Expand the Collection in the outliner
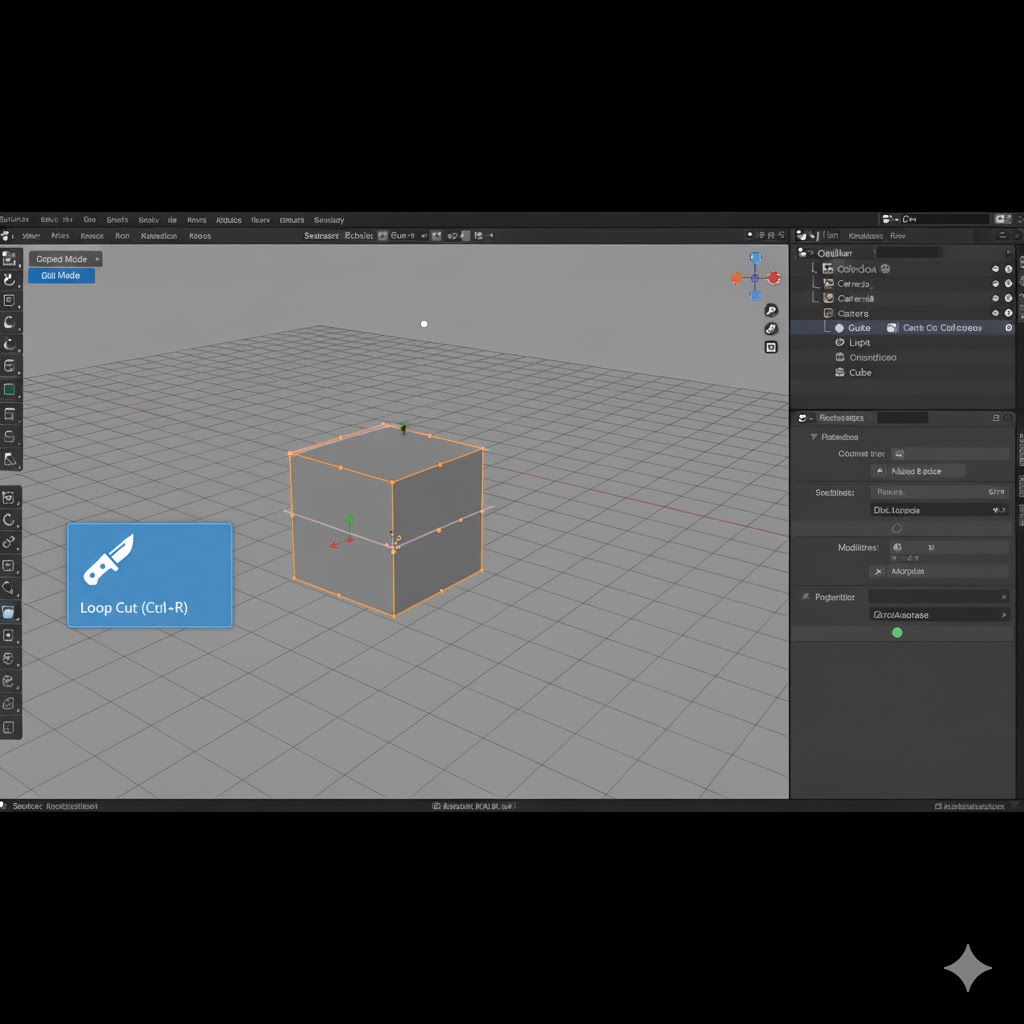This screenshot has width=1024, height=1024. tap(812, 268)
